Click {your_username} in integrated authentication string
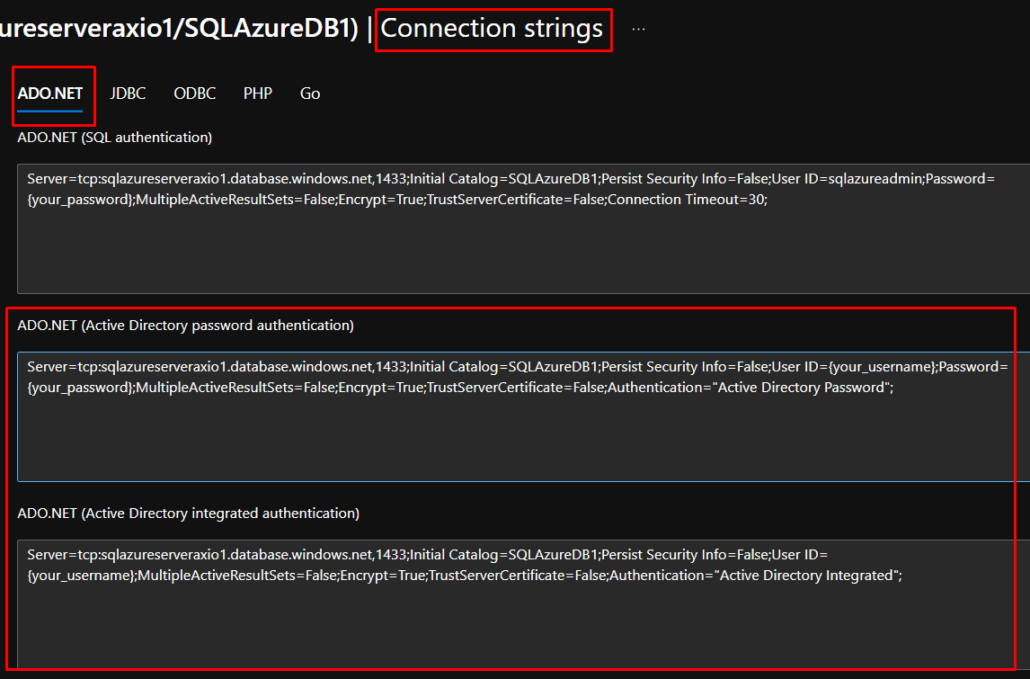 click(80, 575)
